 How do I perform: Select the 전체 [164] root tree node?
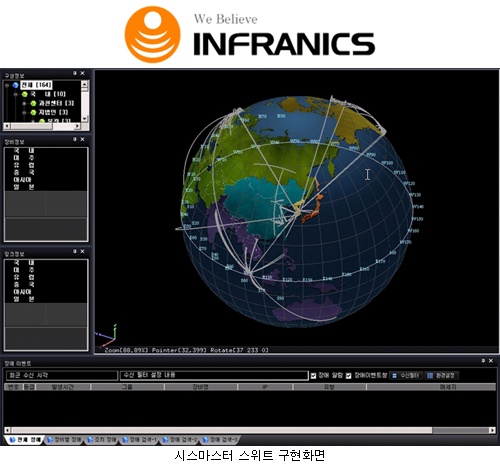pyautogui.click(x=36, y=85)
